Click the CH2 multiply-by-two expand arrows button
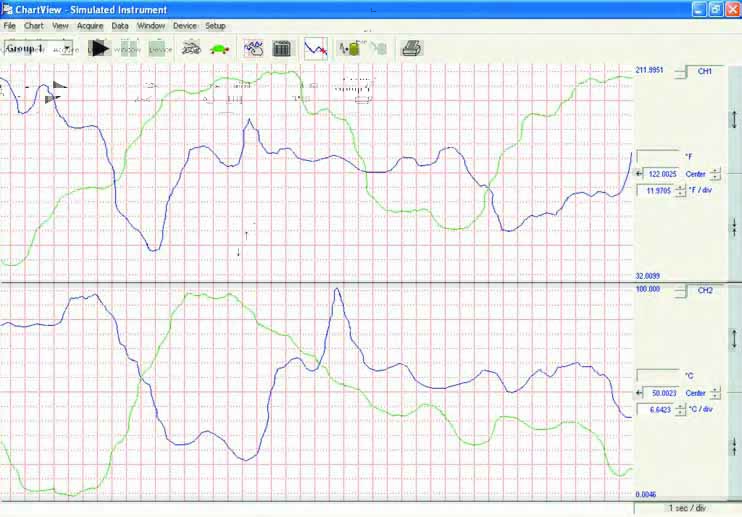The height and width of the screenshot is (517, 742). 734,339
